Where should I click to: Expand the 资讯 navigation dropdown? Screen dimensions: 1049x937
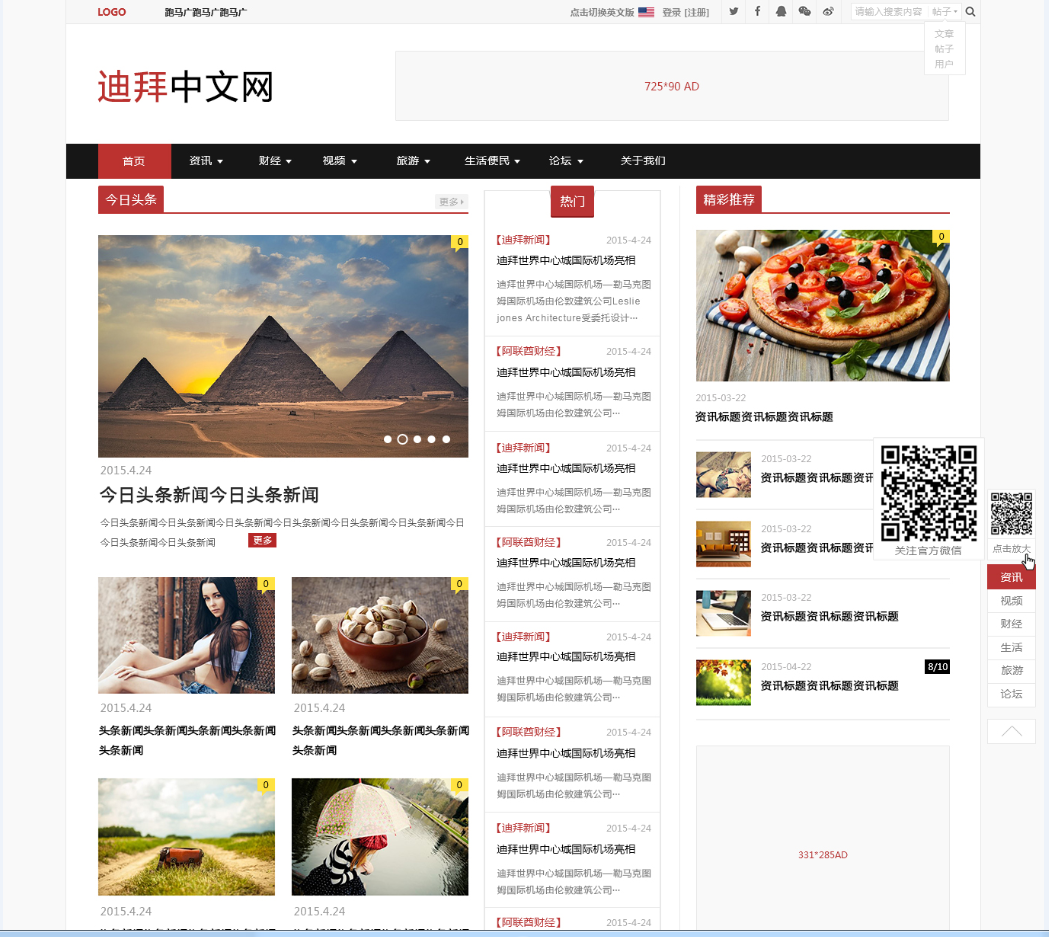(206, 161)
